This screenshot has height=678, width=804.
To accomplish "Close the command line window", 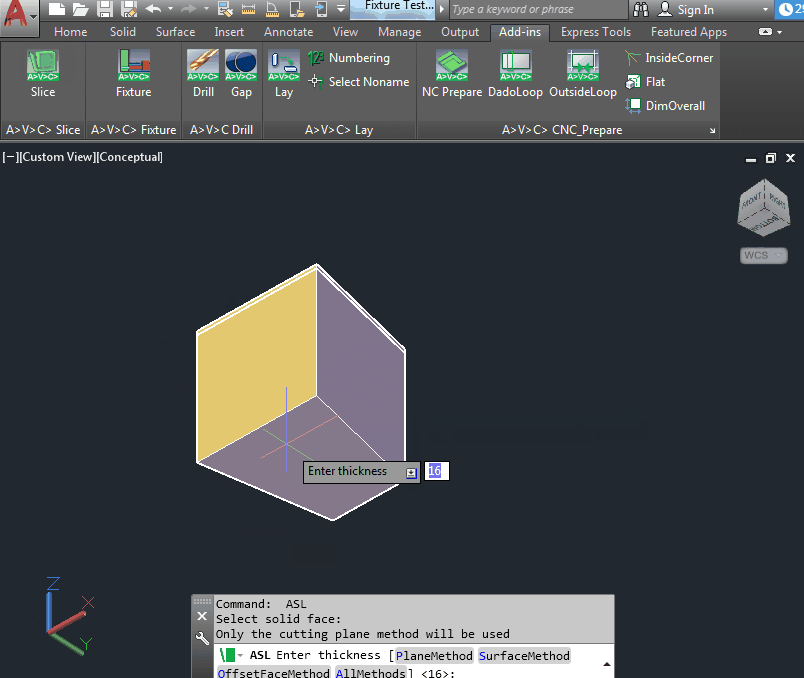I will coord(202,616).
